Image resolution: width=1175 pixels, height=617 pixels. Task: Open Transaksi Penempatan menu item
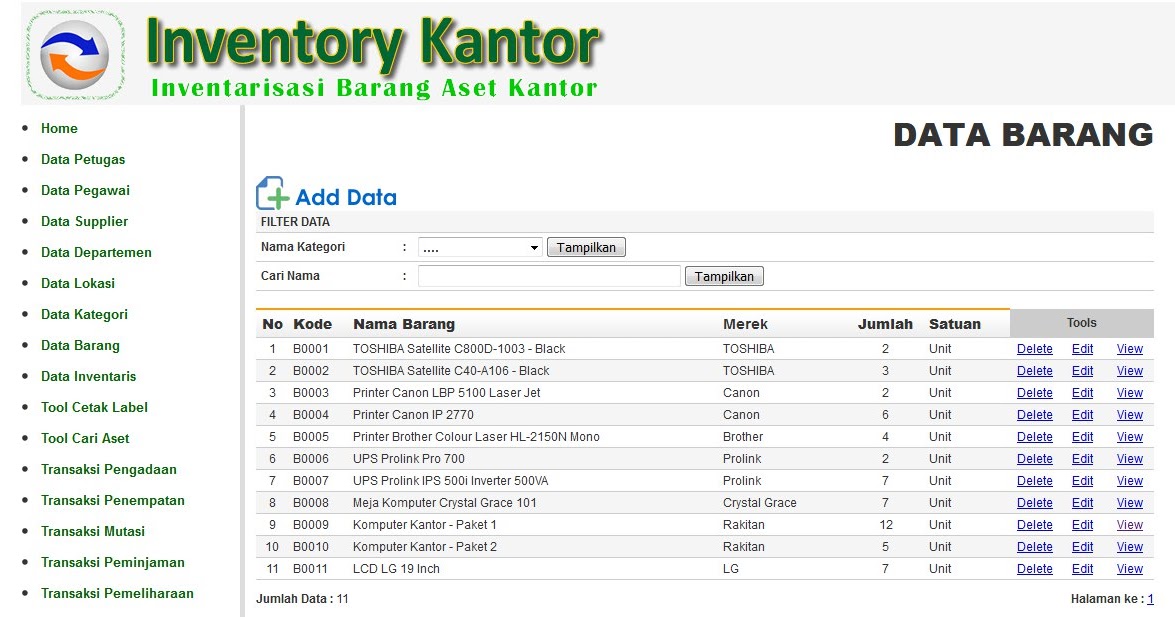(x=113, y=500)
